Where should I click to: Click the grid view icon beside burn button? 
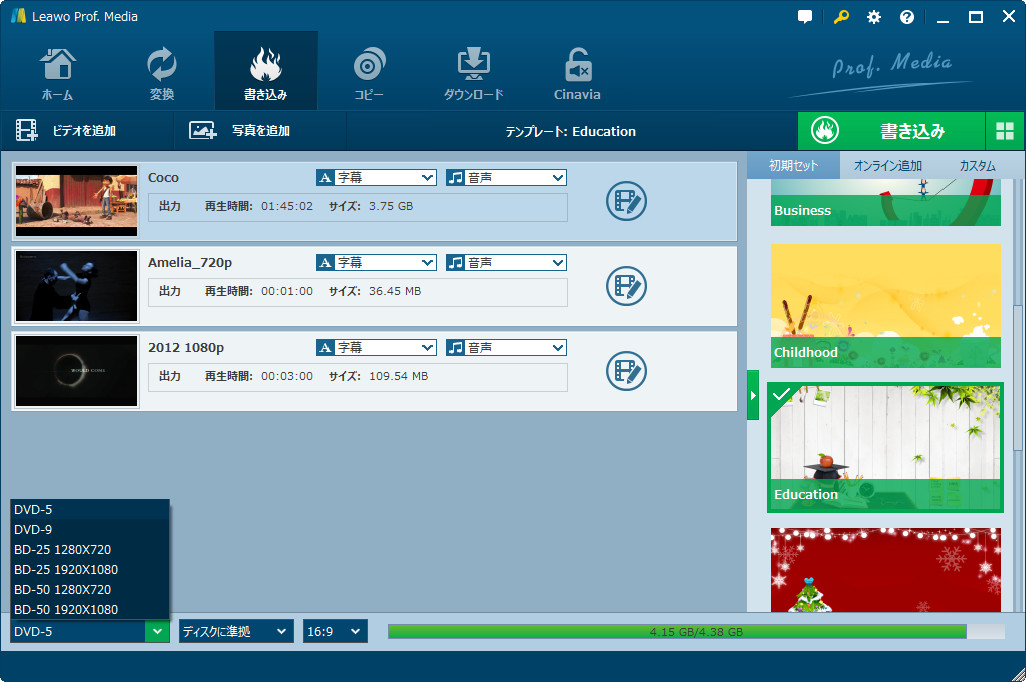coord(1005,131)
